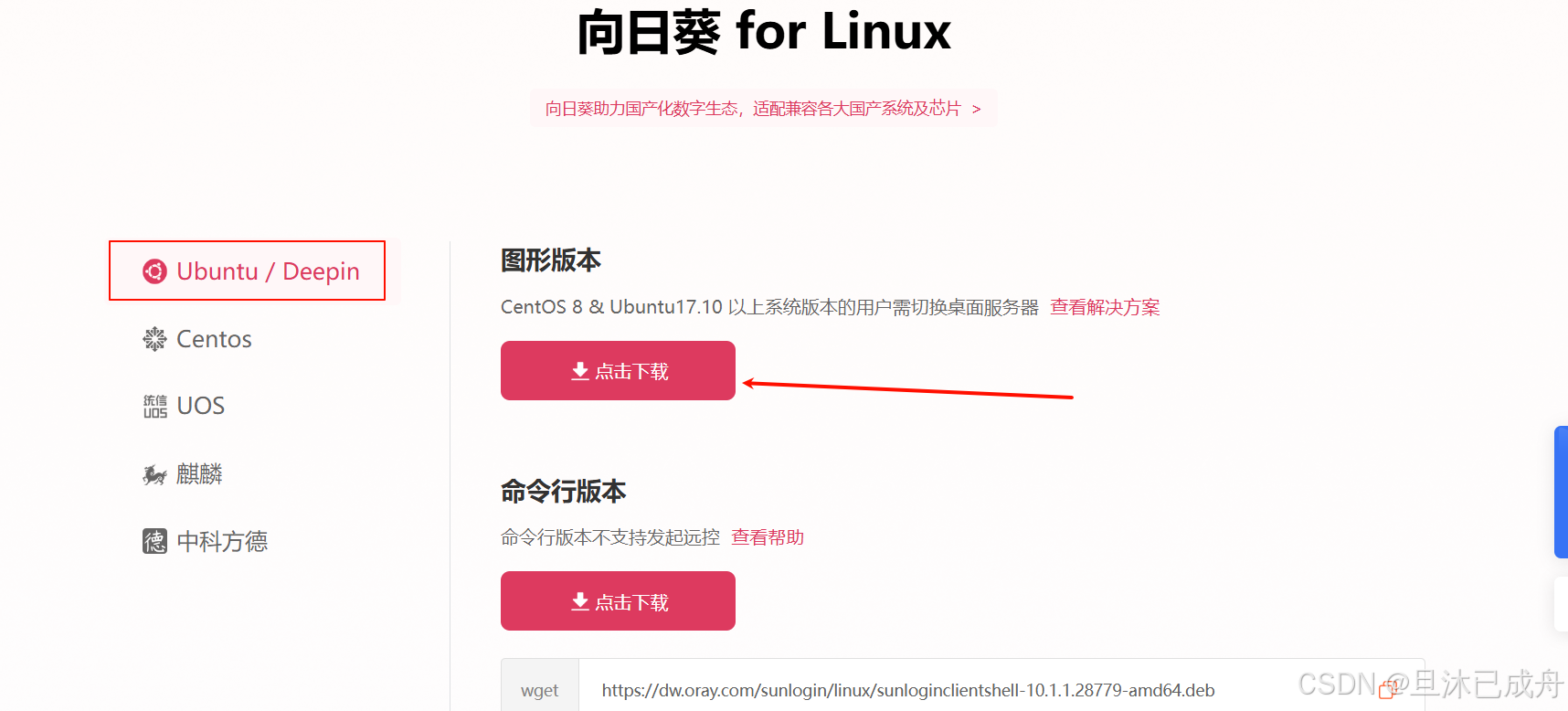Select the Ubuntu / Deepin tab
This screenshot has height=711, width=1568.
tap(247, 271)
